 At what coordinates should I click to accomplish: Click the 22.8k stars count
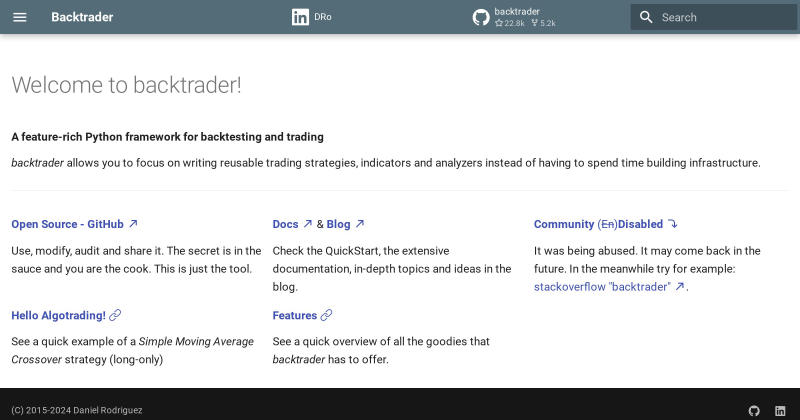coord(510,23)
